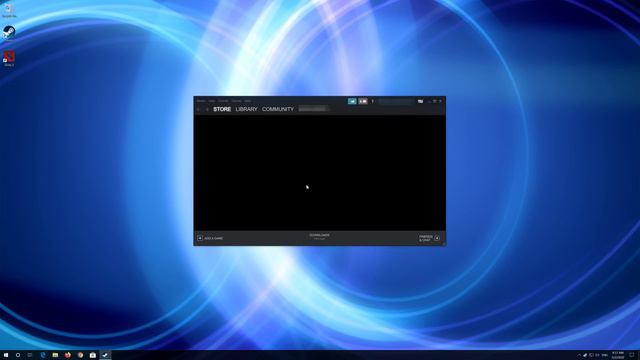Open the taskbar clock and date
The width and height of the screenshot is (640, 360).
618,355
